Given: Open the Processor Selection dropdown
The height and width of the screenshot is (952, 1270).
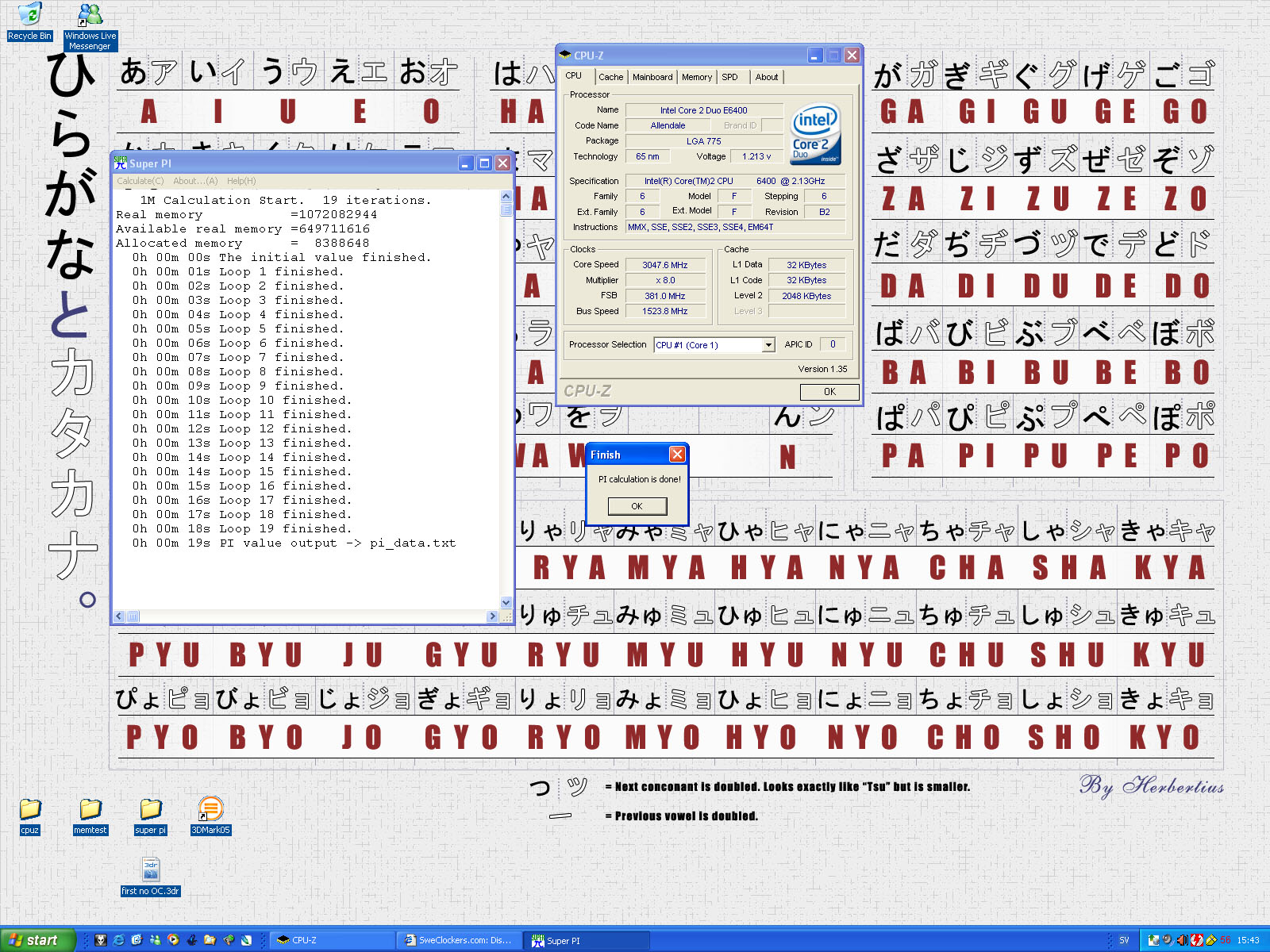Looking at the screenshot, I should click(x=714, y=345).
